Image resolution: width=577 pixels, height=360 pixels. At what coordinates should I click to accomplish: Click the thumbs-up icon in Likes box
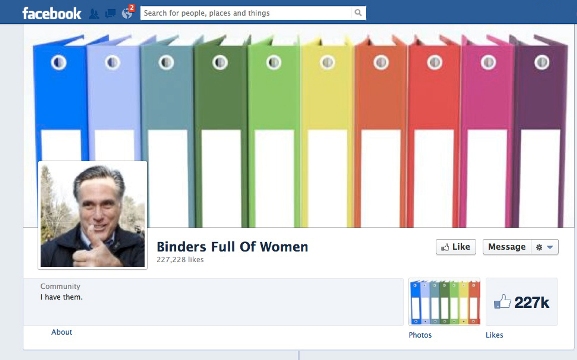[502, 302]
